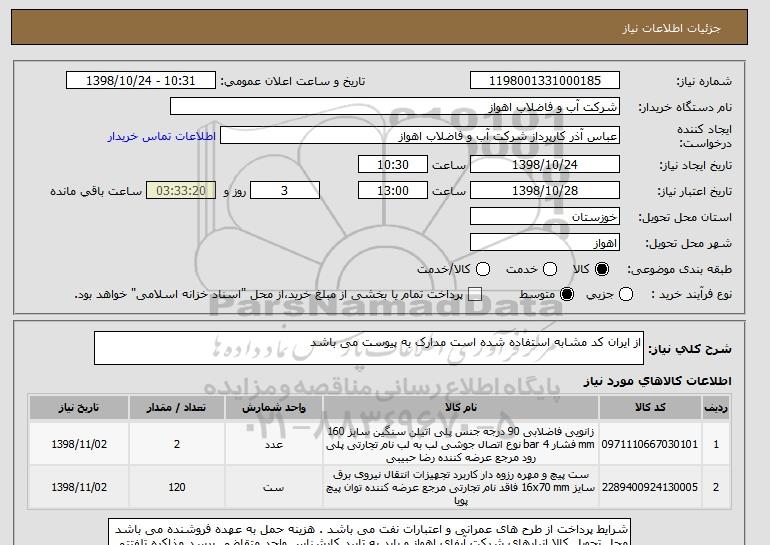The height and width of the screenshot is (545, 770).
Task: Click the unit cell ست in row 2
Action: [x=274, y=487]
